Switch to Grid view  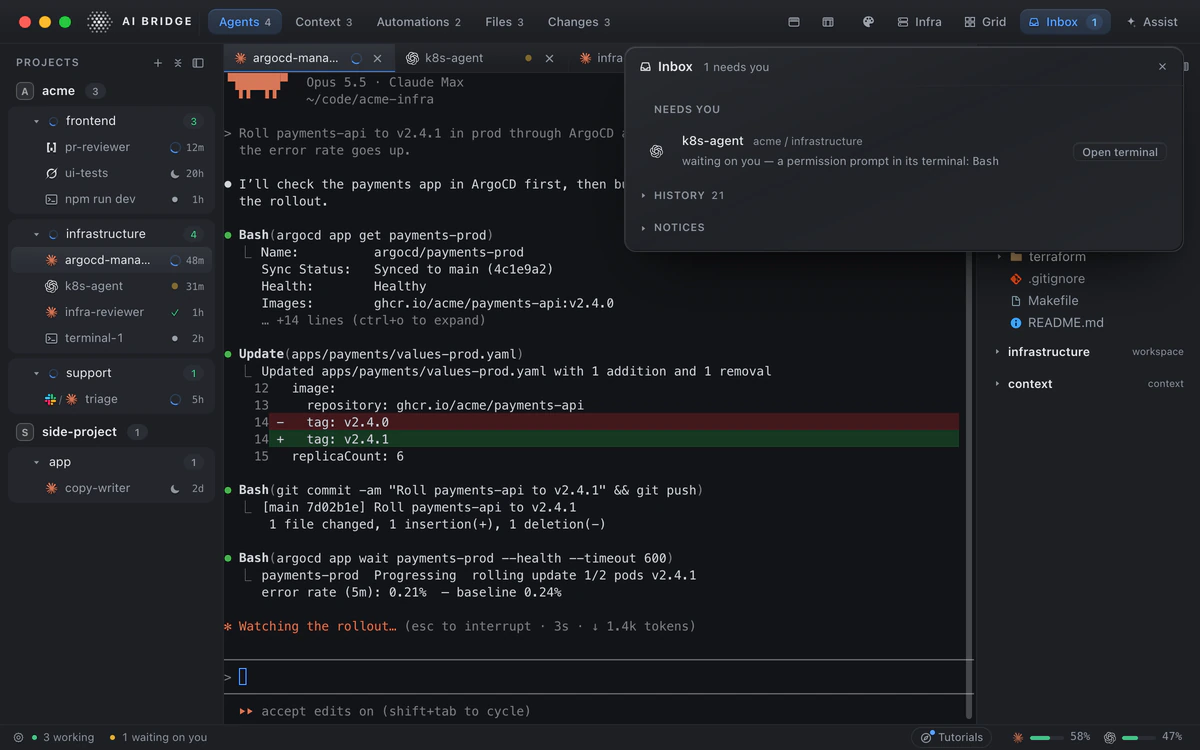click(985, 22)
